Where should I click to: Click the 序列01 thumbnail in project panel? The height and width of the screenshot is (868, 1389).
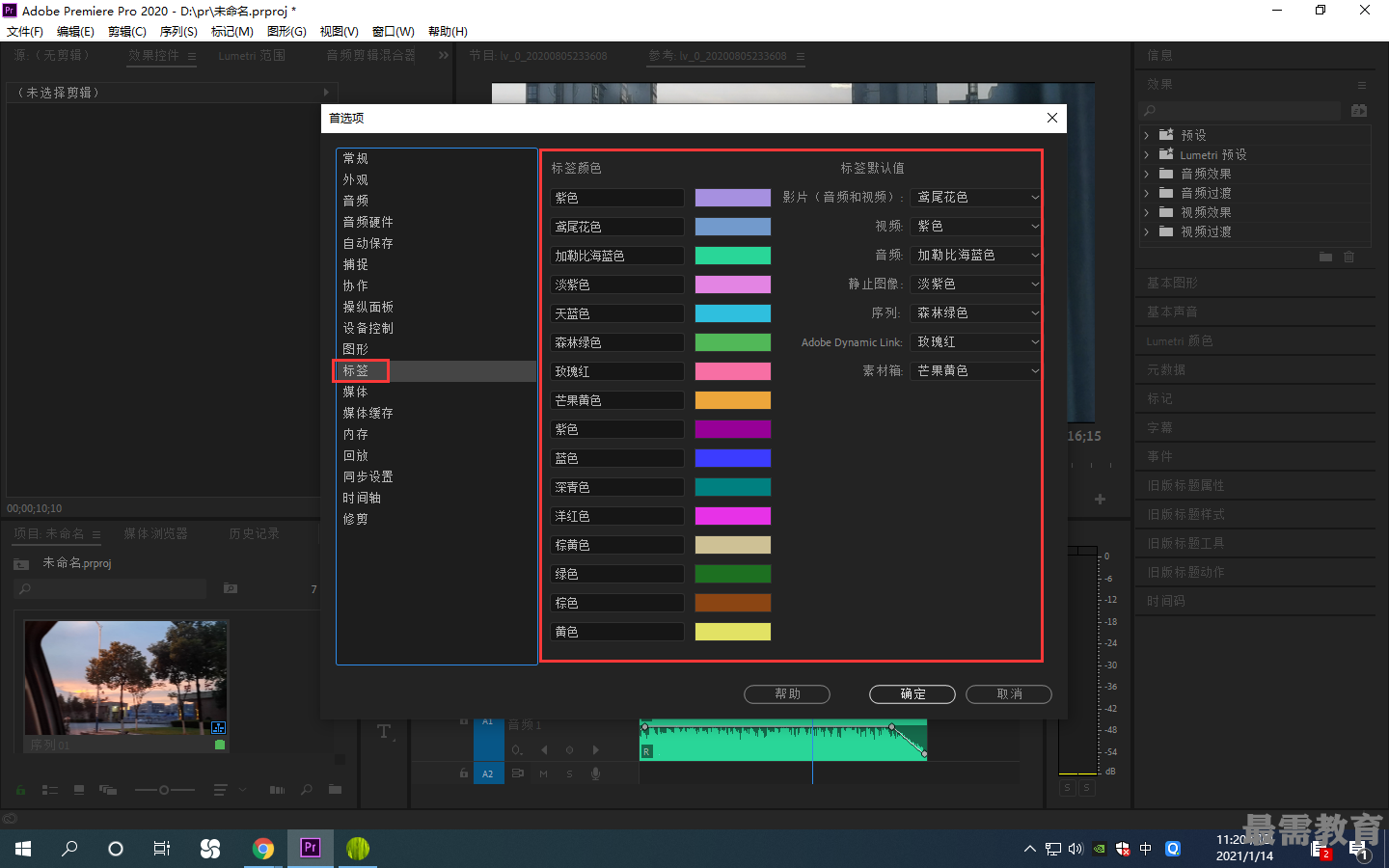tap(125, 678)
